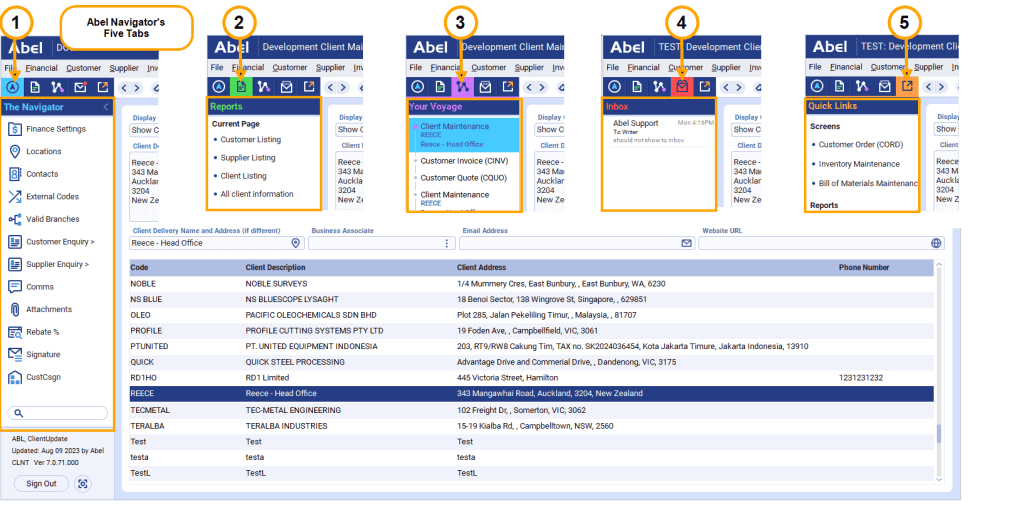Click the Finance Settings icon in Navigator
Screen dimensions: 1024x507
tap(15, 129)
